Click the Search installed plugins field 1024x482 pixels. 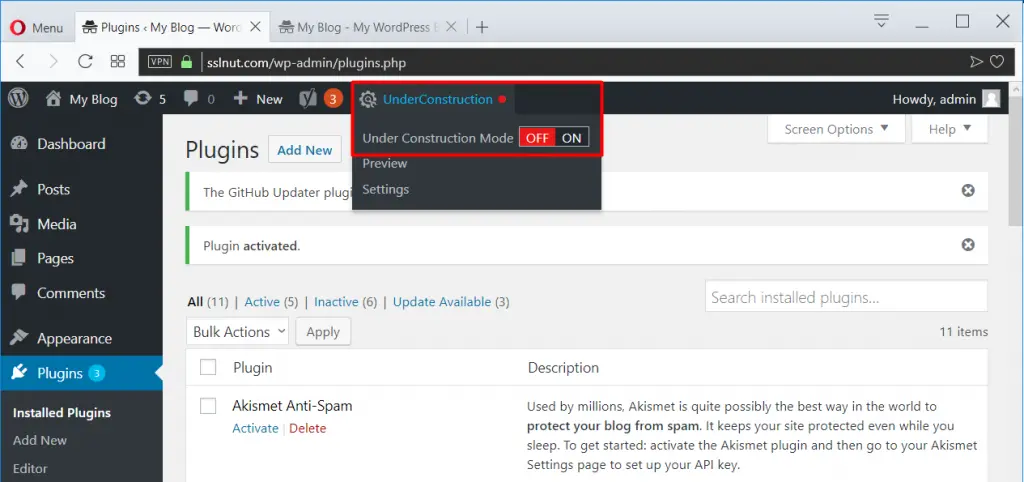846,297
